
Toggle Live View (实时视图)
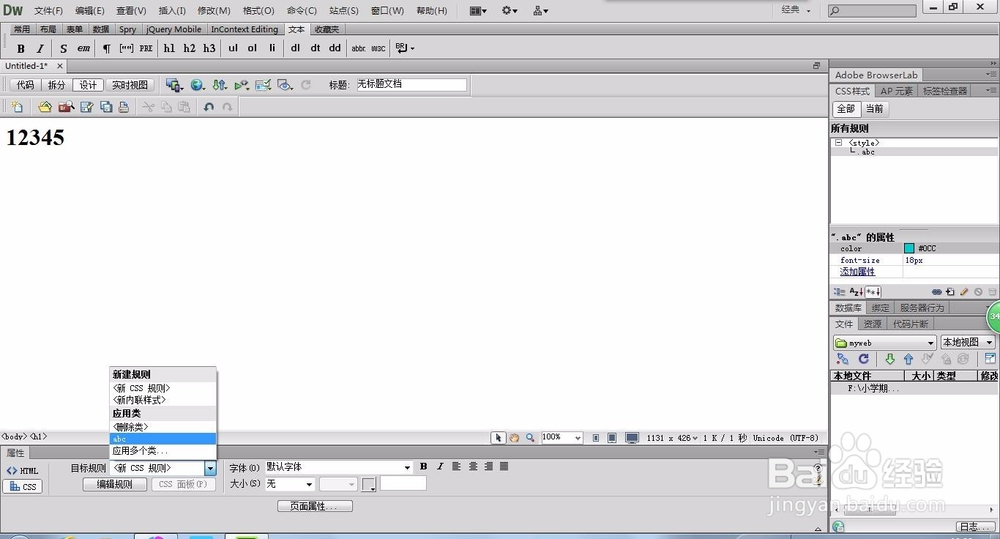click(129, 85)
